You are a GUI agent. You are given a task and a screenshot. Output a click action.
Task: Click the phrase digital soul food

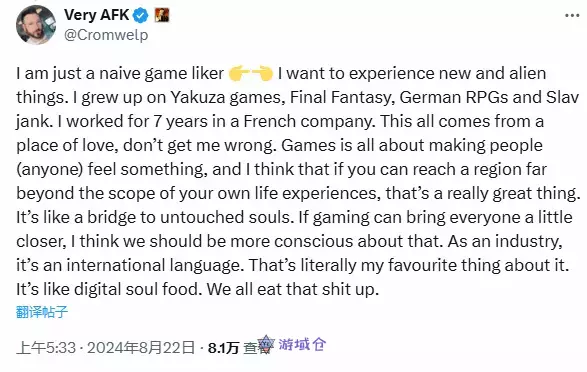(x=137, y=289)
